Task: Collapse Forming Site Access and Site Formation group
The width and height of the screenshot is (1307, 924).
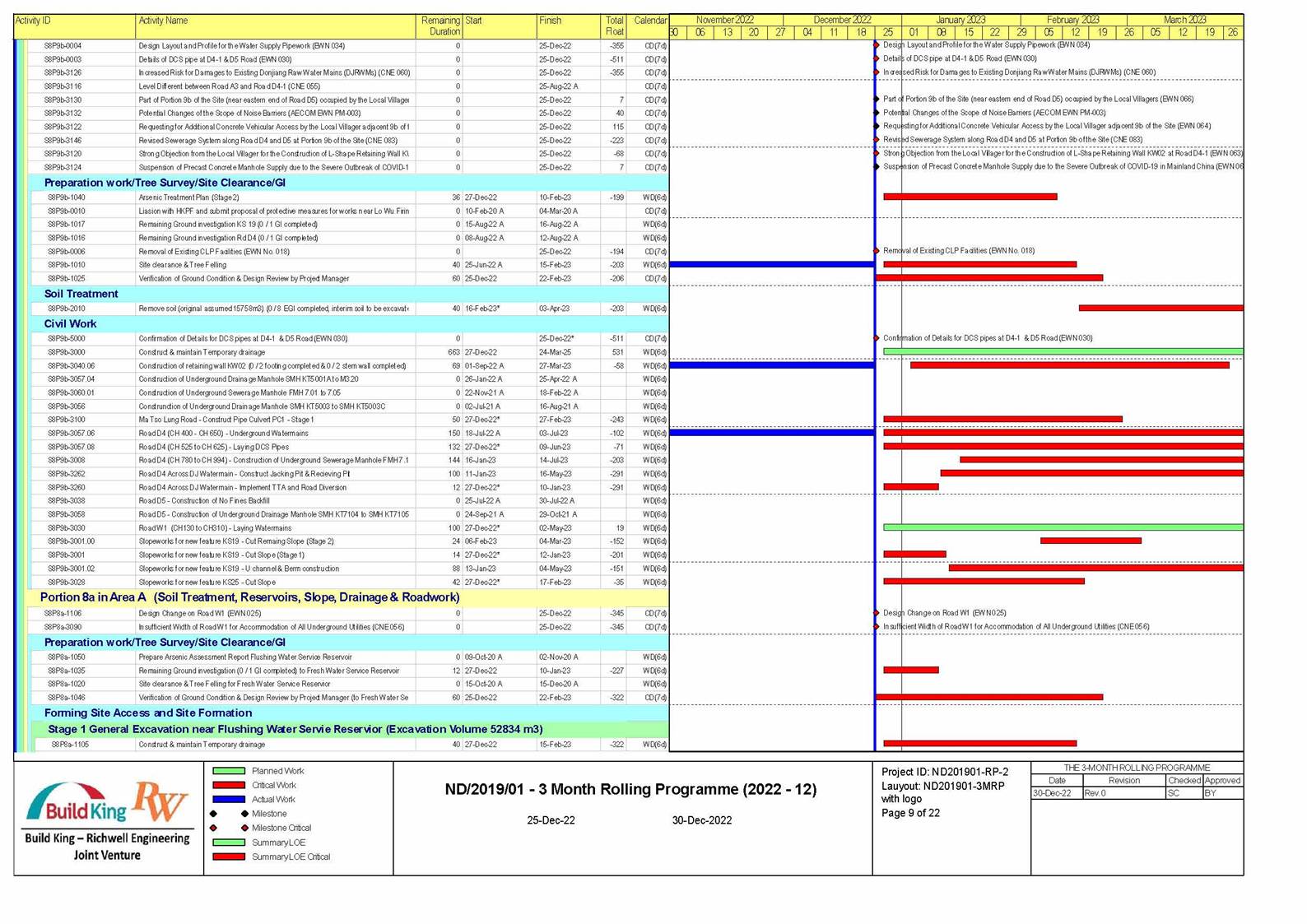Action: [148, 713]
